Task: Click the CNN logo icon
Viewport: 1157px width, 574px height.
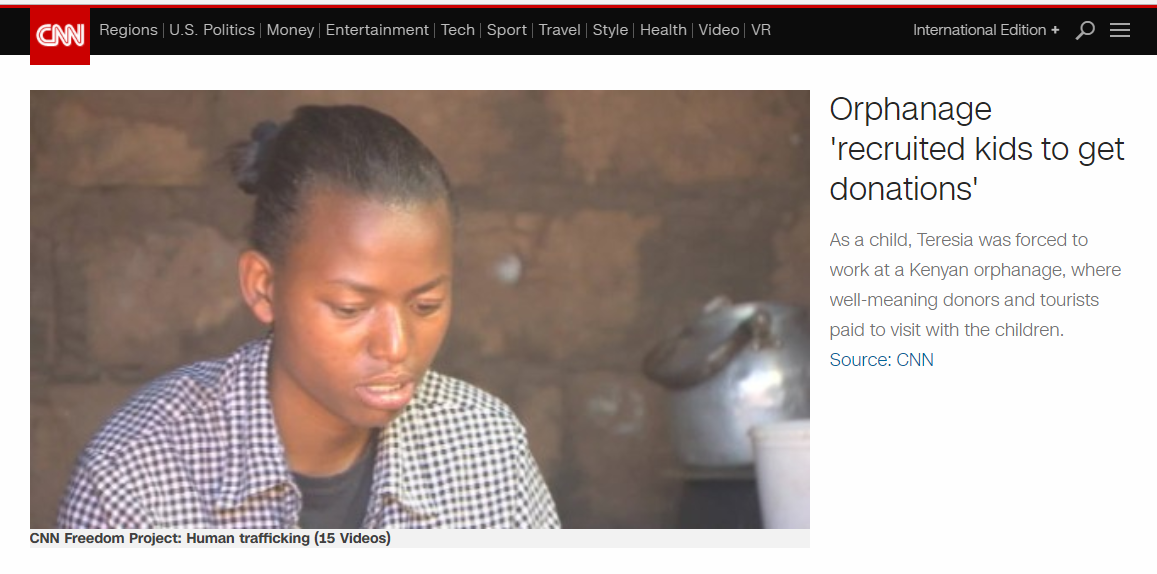Action: [60, 36]
